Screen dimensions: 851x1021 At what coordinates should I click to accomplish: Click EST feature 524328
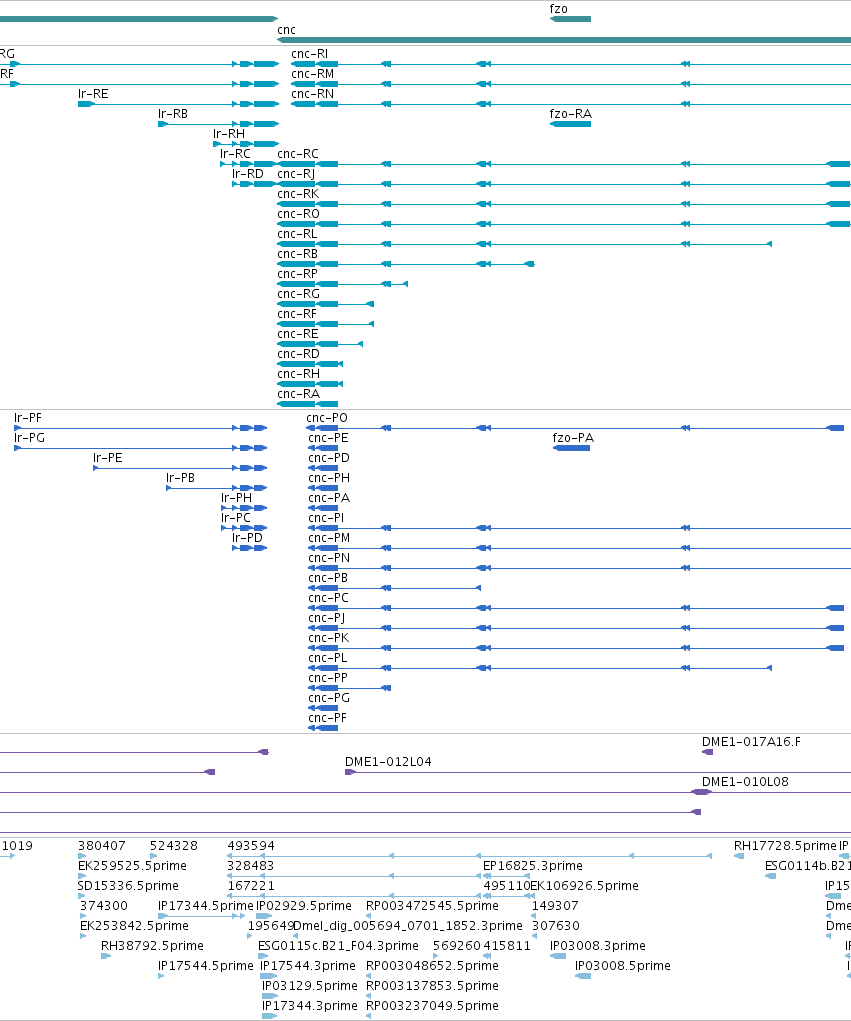(x=174, y=846)
